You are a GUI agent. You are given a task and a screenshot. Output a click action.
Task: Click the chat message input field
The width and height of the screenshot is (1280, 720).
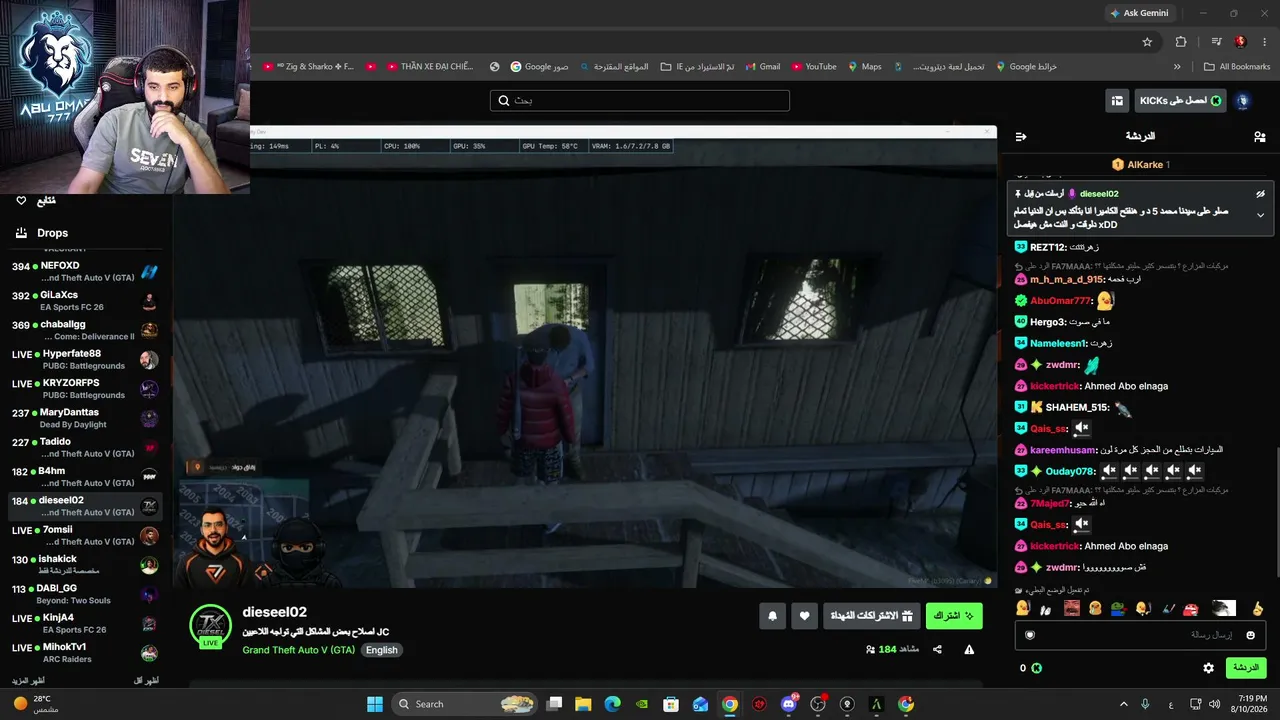click(x=1140, y=635)
